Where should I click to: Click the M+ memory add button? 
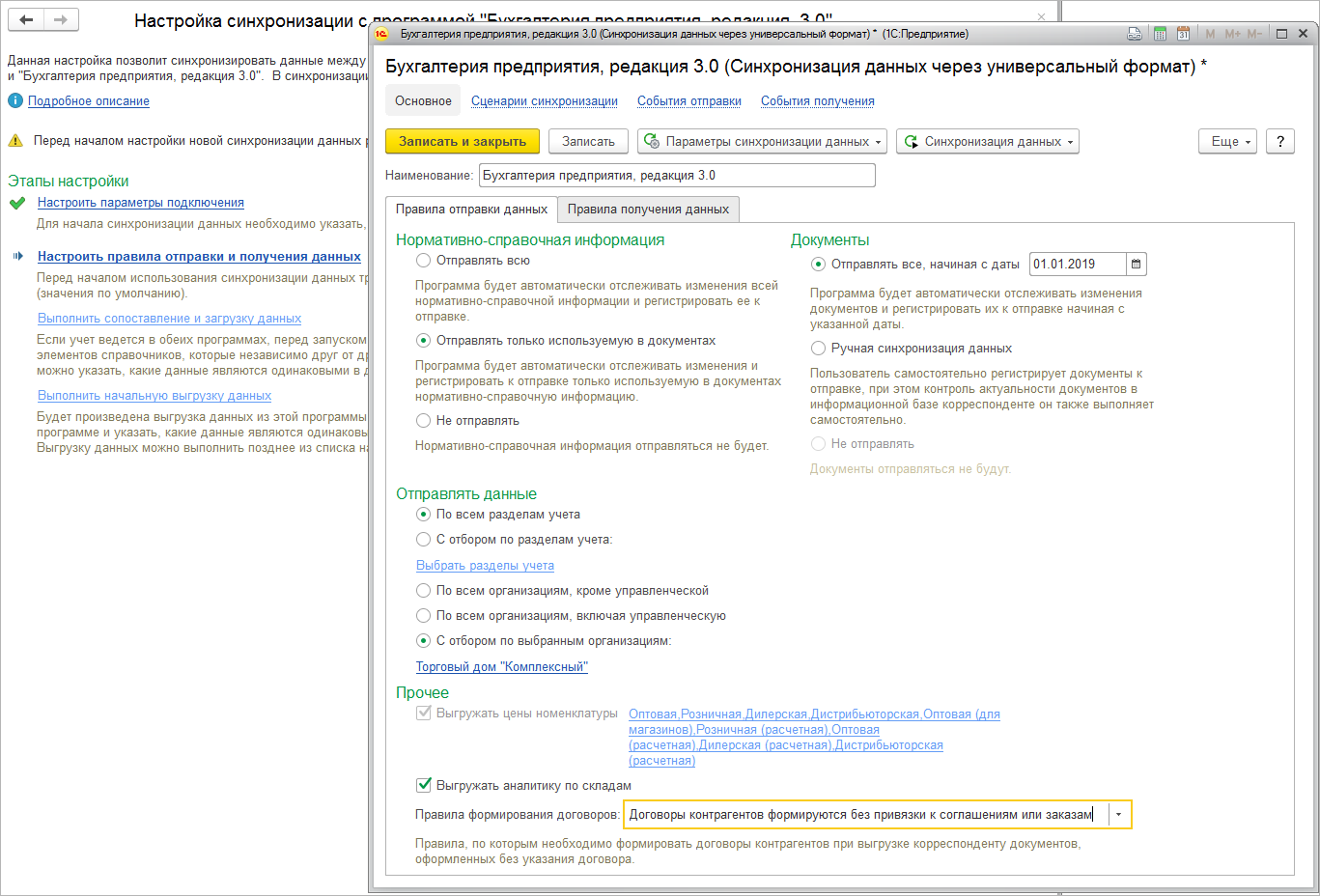point(1232,34)
